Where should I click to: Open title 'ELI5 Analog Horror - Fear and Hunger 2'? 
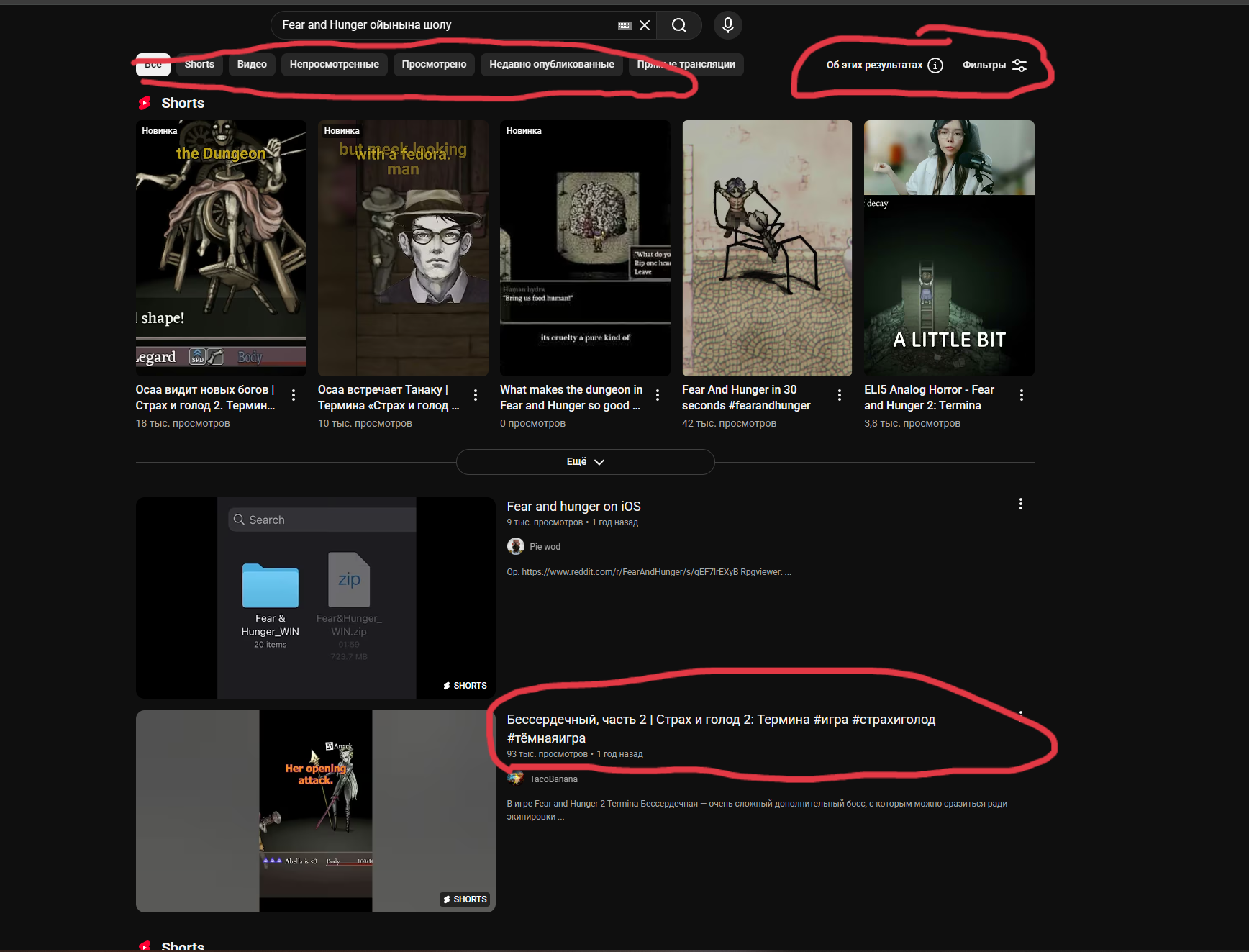(x=929, y=397)
